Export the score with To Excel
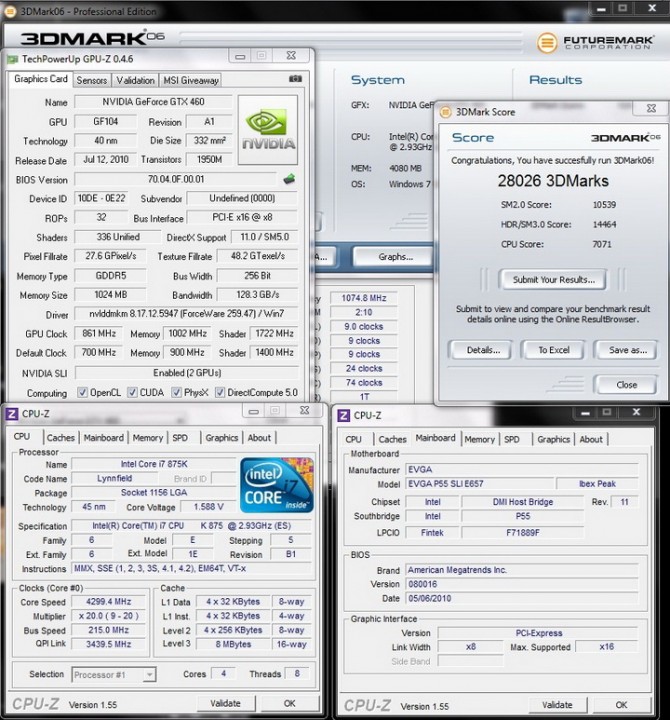The height and width of the screenshot is (720, 670). point(554,350)
